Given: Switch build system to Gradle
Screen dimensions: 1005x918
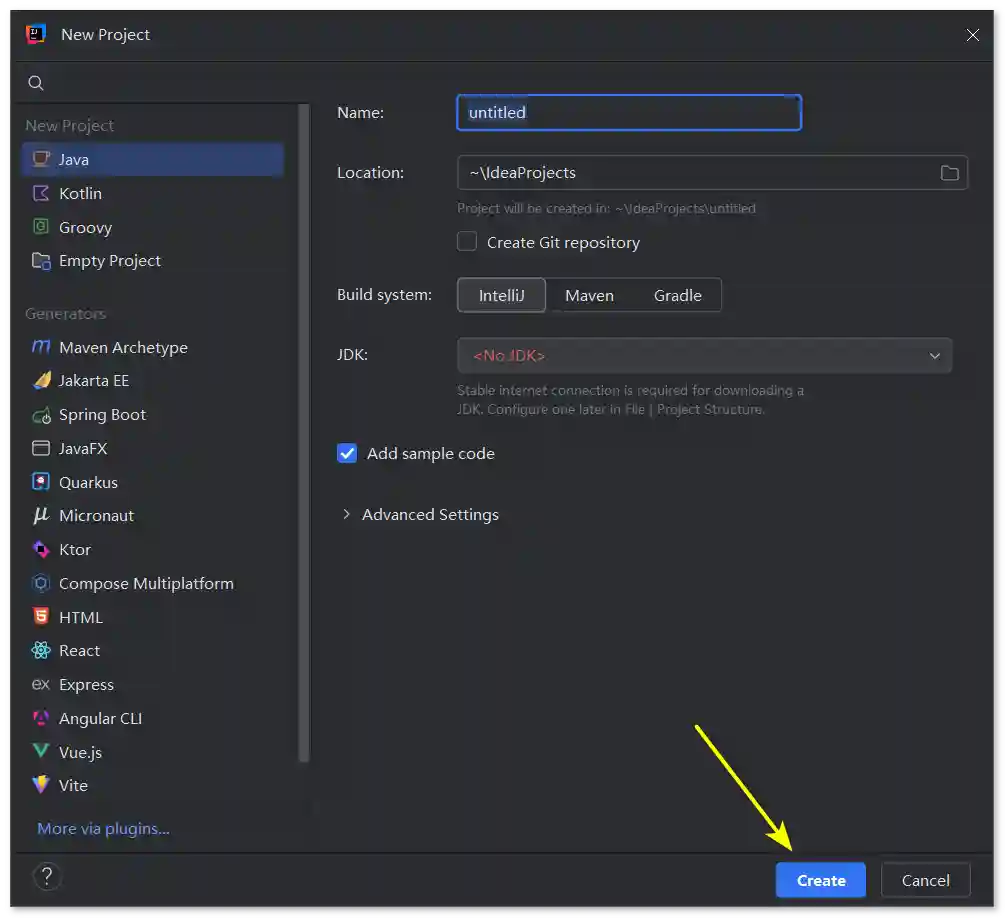Looking at the screenshot, I should [677, 295].
